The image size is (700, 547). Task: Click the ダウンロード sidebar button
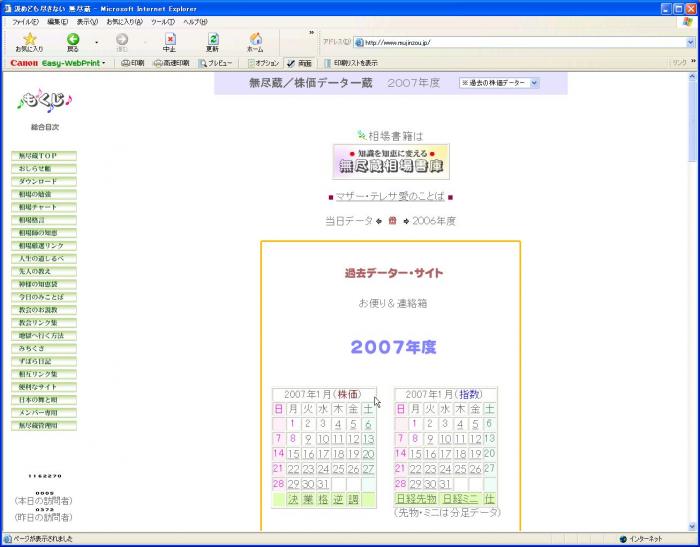click(x=44, y=182)
